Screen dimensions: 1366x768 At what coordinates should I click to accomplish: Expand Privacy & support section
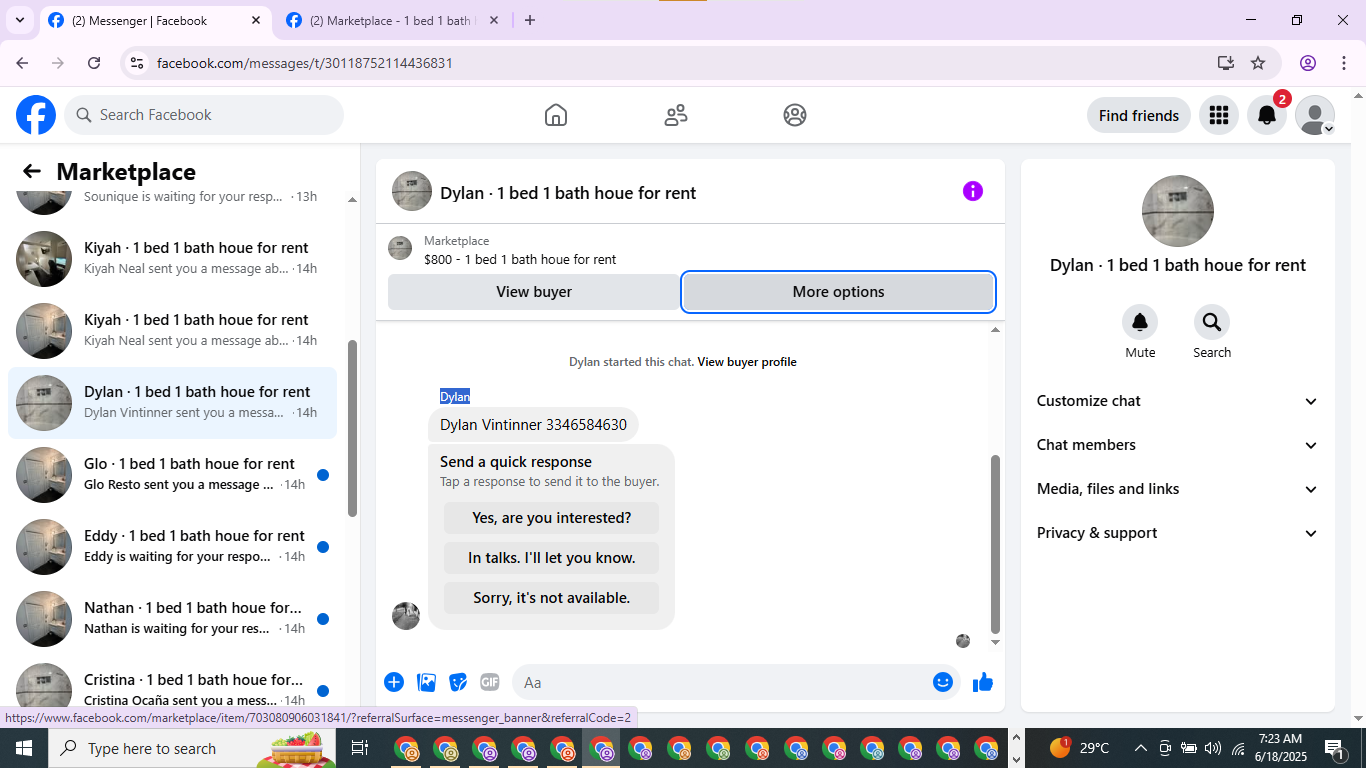1178,533
